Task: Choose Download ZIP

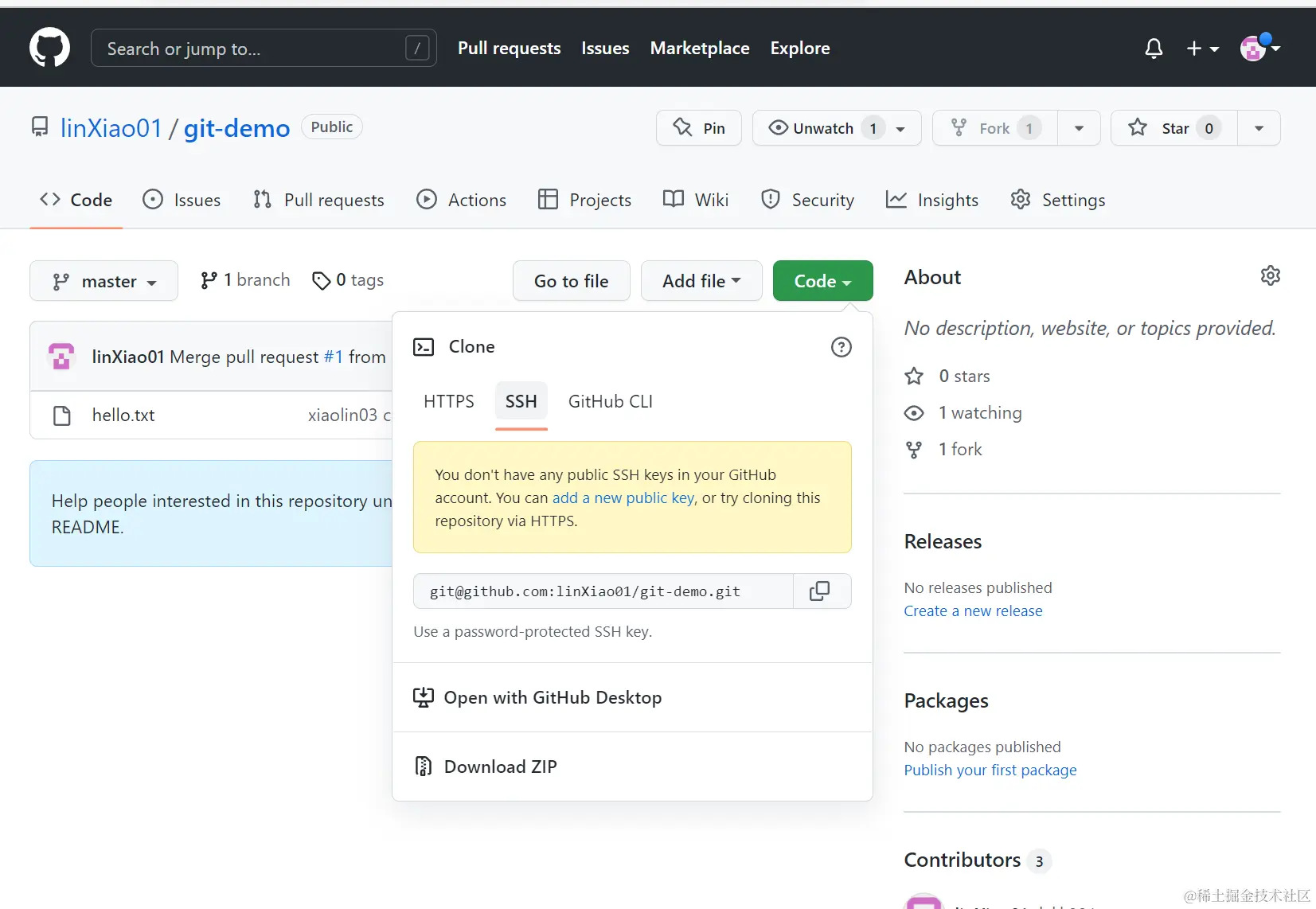Action: pos(632,767)
